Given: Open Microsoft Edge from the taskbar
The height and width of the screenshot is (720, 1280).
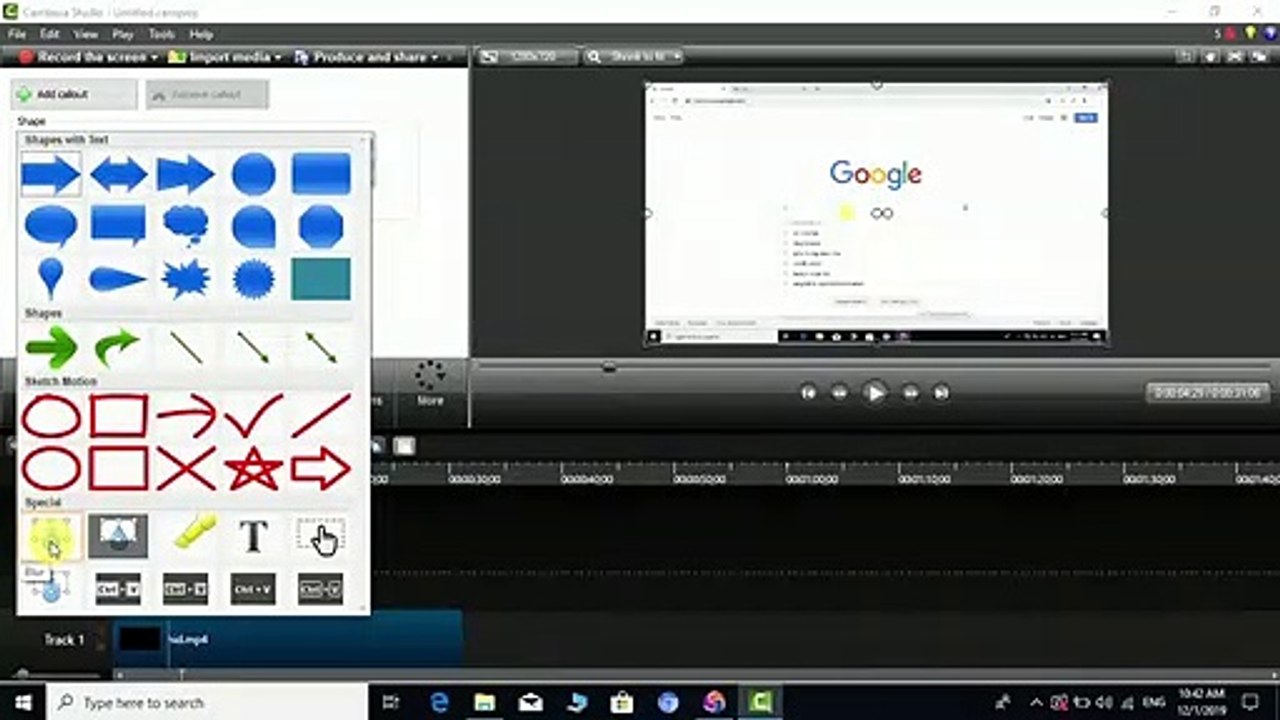Looking at the screenshot, I should [439, 702].
